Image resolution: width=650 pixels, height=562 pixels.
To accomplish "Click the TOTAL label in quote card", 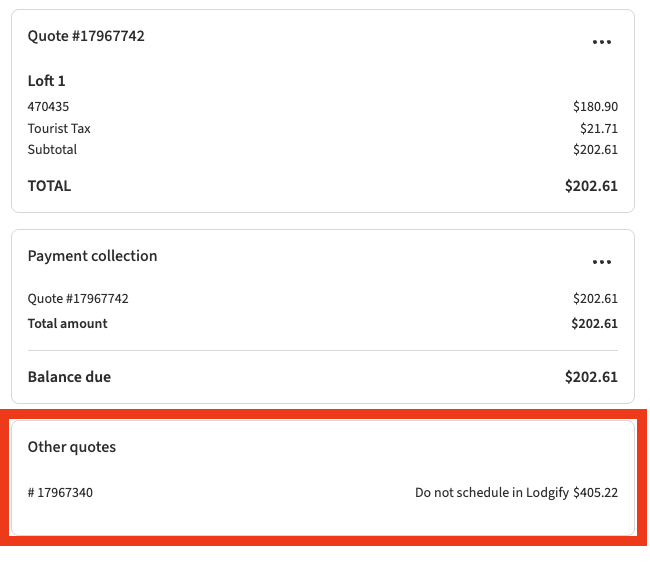I will click(49, 185).
